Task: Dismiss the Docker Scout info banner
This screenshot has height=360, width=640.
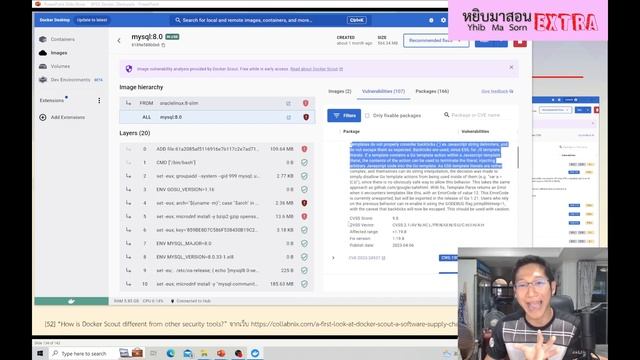Action: coord(511,67)
